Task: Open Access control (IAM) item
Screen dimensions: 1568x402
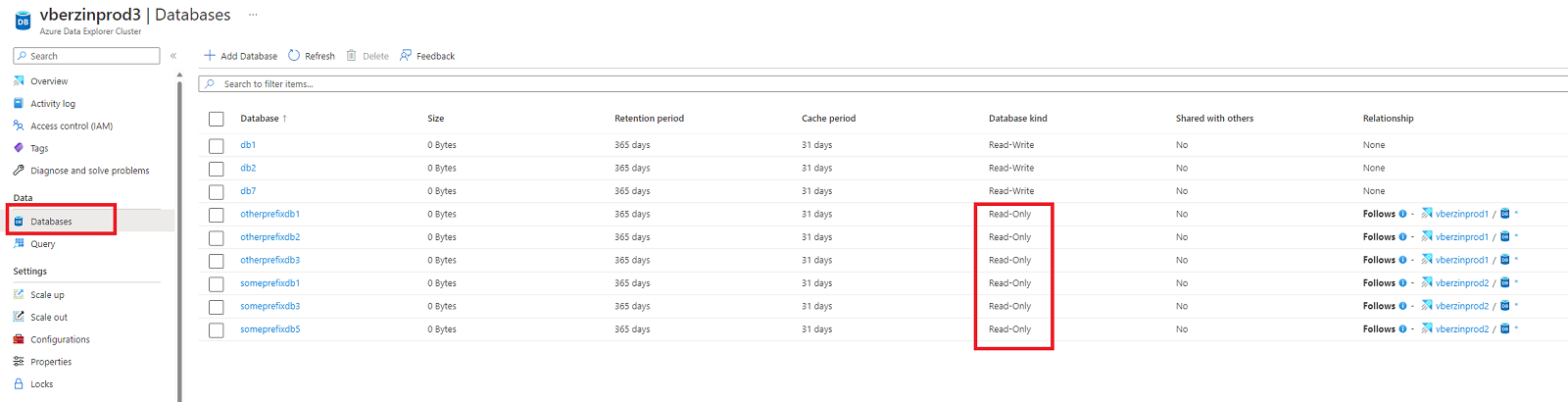Action: tap(72, 126)
